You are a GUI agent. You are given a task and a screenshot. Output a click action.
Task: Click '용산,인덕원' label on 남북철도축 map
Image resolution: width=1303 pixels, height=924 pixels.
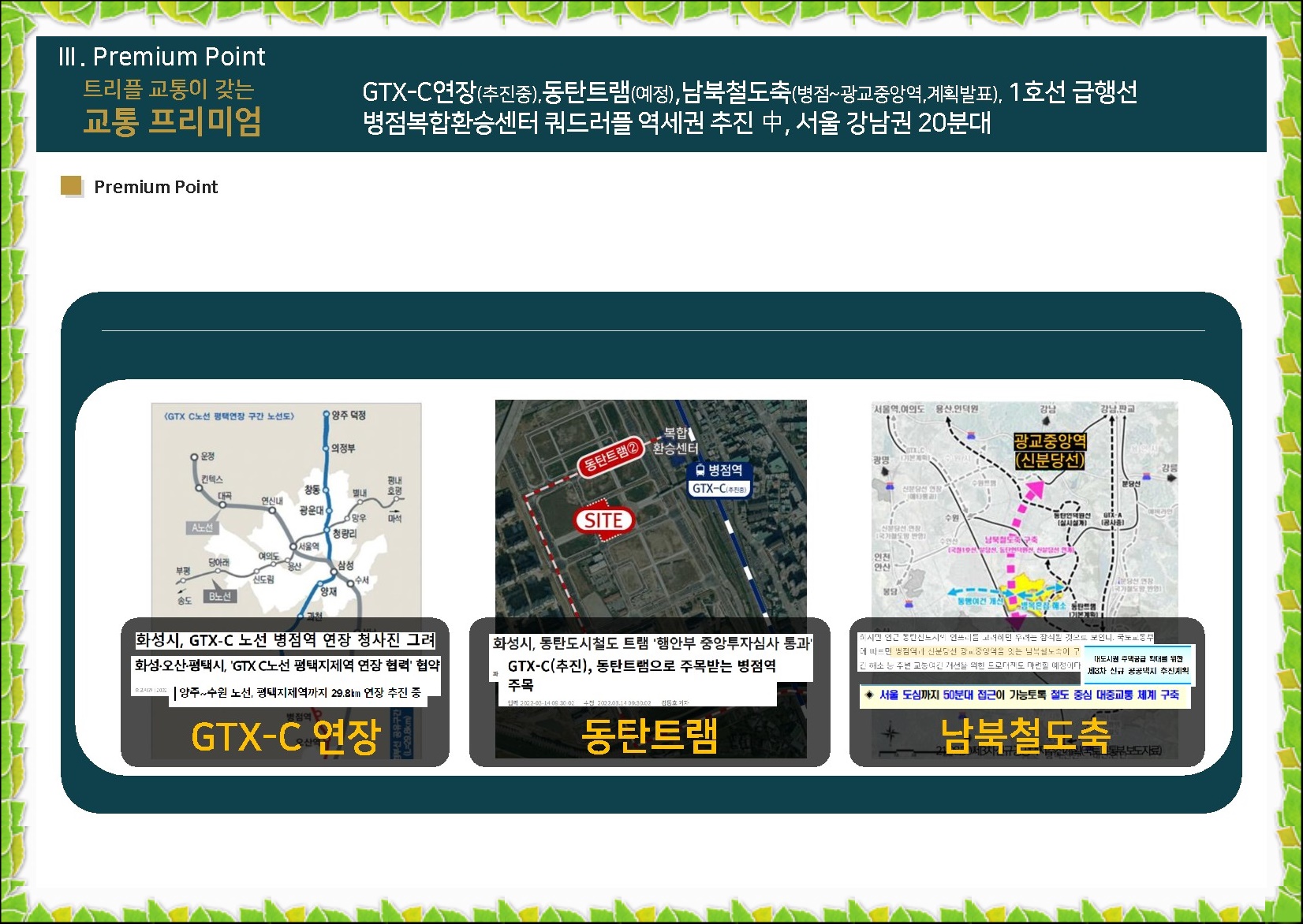pos(957,408)
